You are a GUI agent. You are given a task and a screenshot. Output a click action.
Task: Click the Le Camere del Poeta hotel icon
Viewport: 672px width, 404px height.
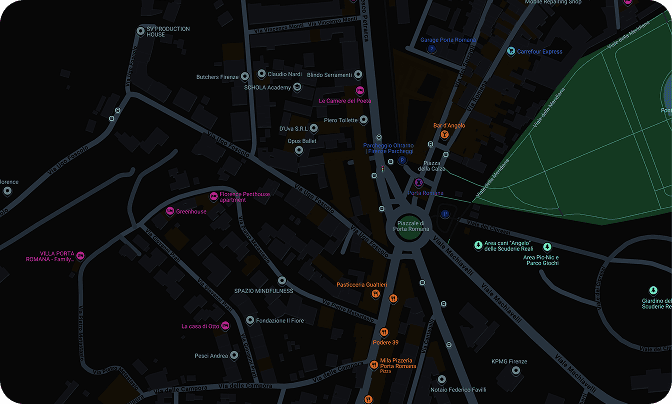click(360, 90)
